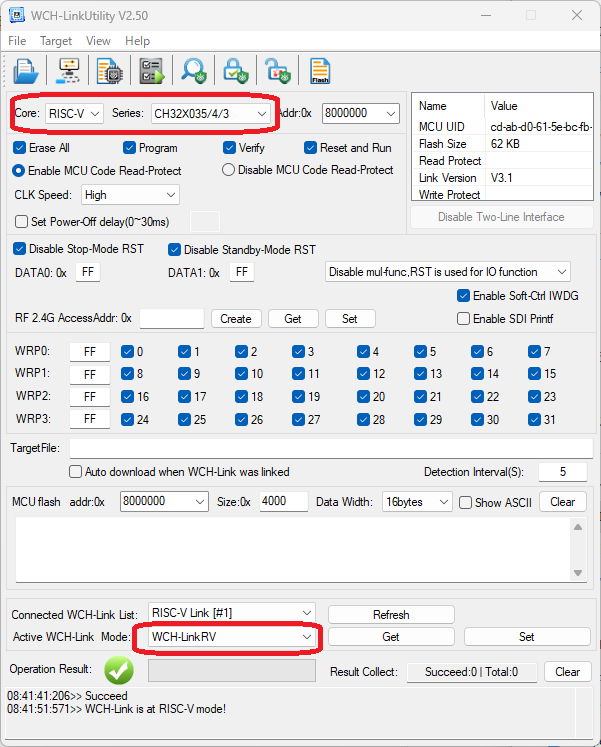
Task: Tick the Show ASCII checkbox
Action: (x=465, y=502)
